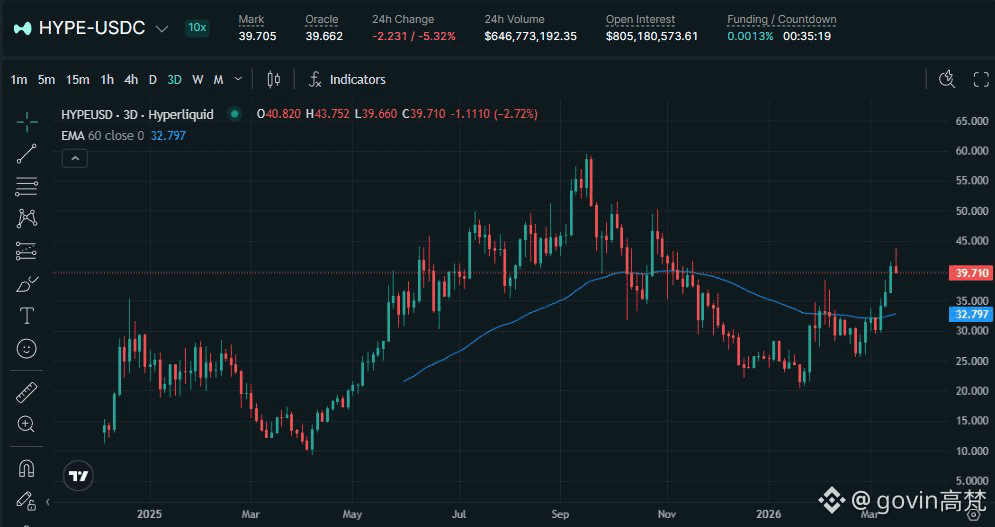Screen dimensions: 995x527
Task: Click the 2025 time axis label
Action: (x=150, y=514)
